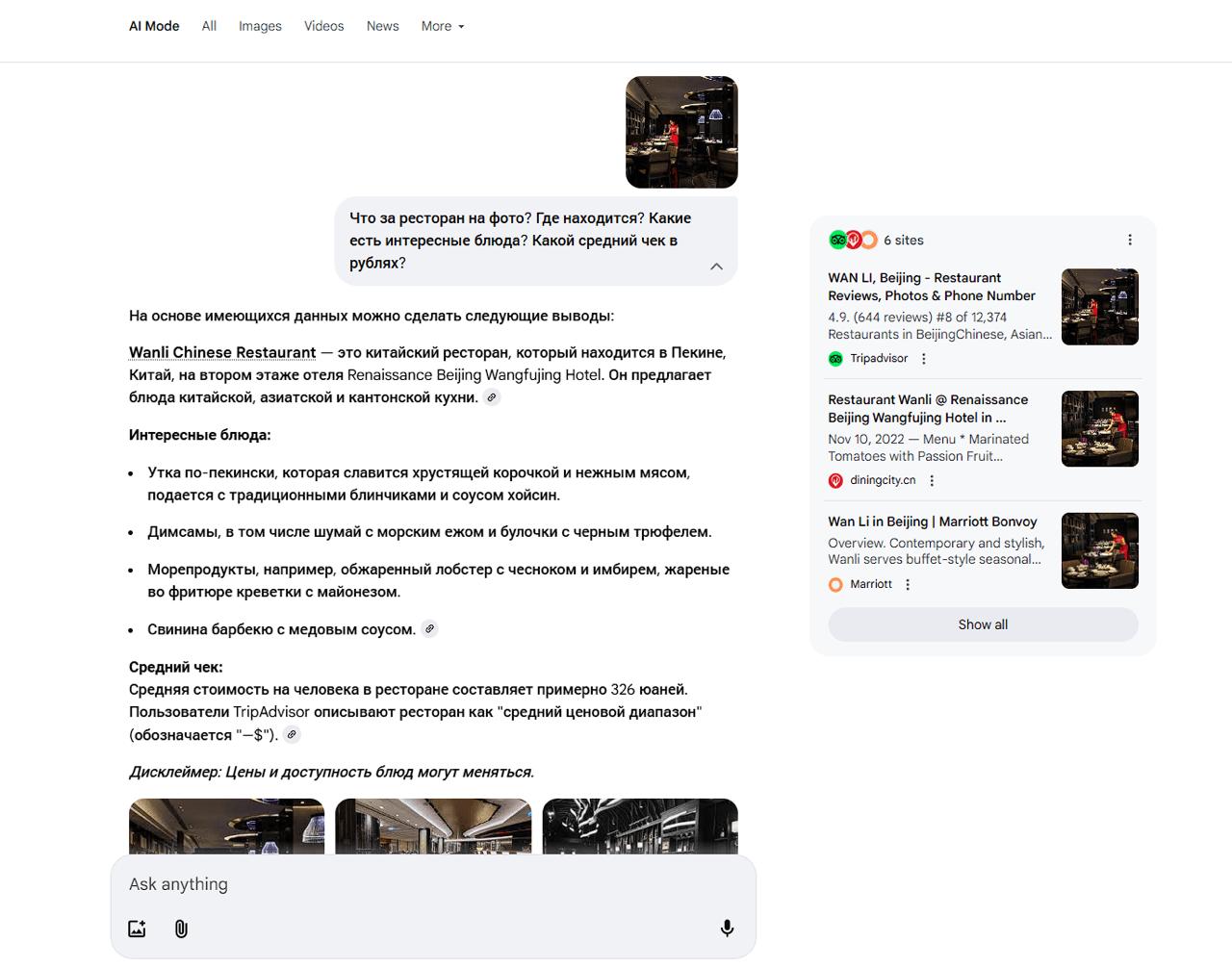The image size is (1232, 967).
Task: Switch to the News tab
Action: (x=382, y=26)
